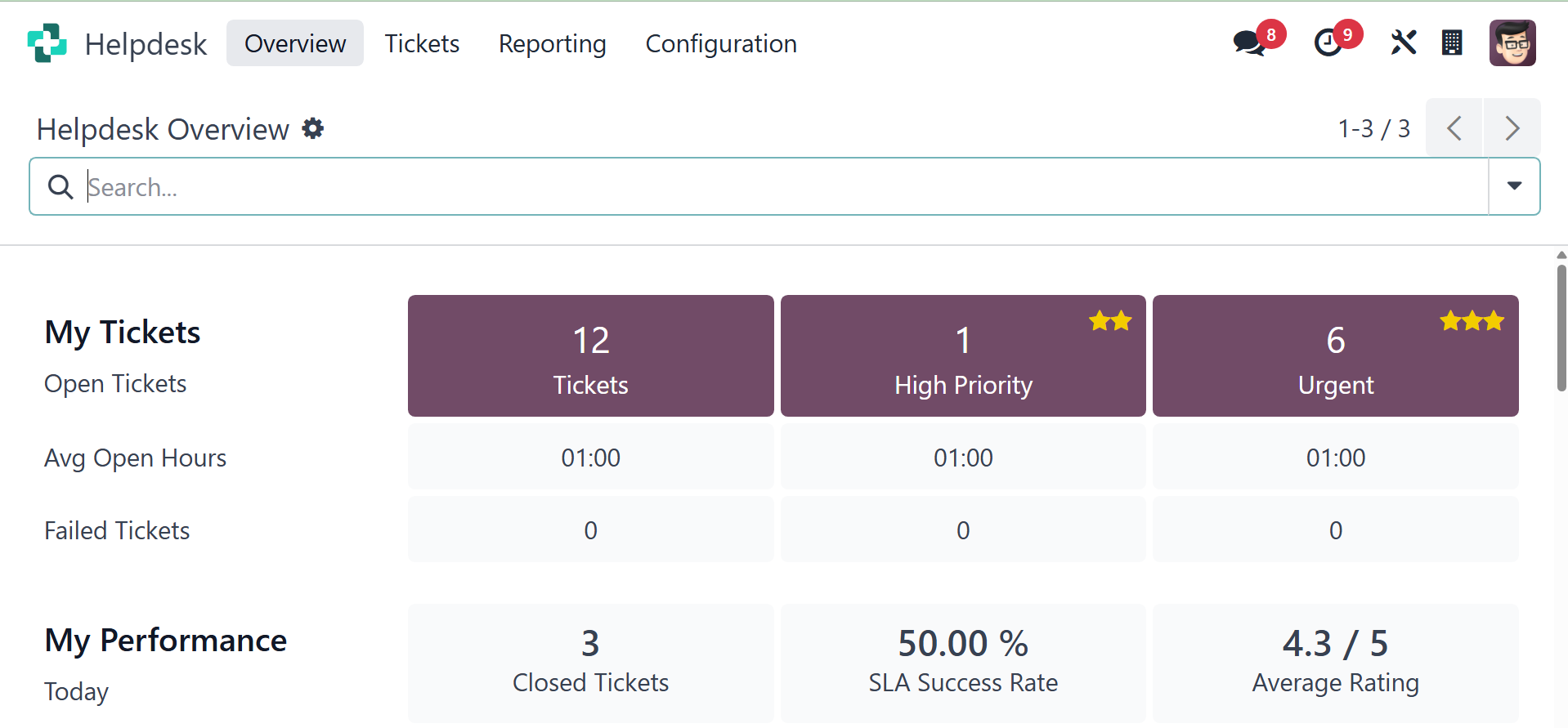
Task: Open the High Priority tickets card
Action: click(963, 356)
